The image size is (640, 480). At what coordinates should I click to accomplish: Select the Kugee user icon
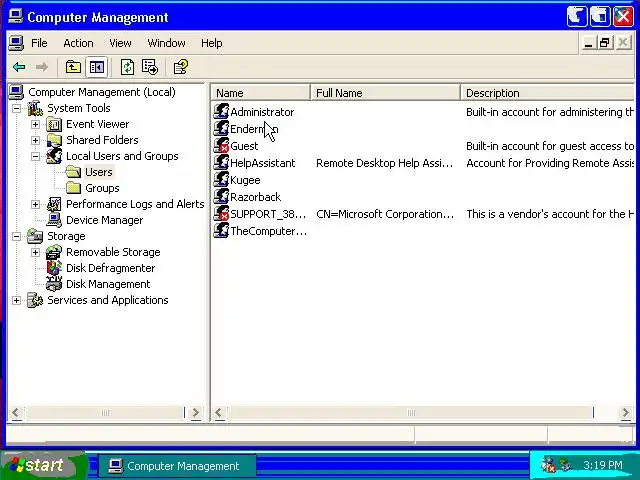(x=221, y=180)
